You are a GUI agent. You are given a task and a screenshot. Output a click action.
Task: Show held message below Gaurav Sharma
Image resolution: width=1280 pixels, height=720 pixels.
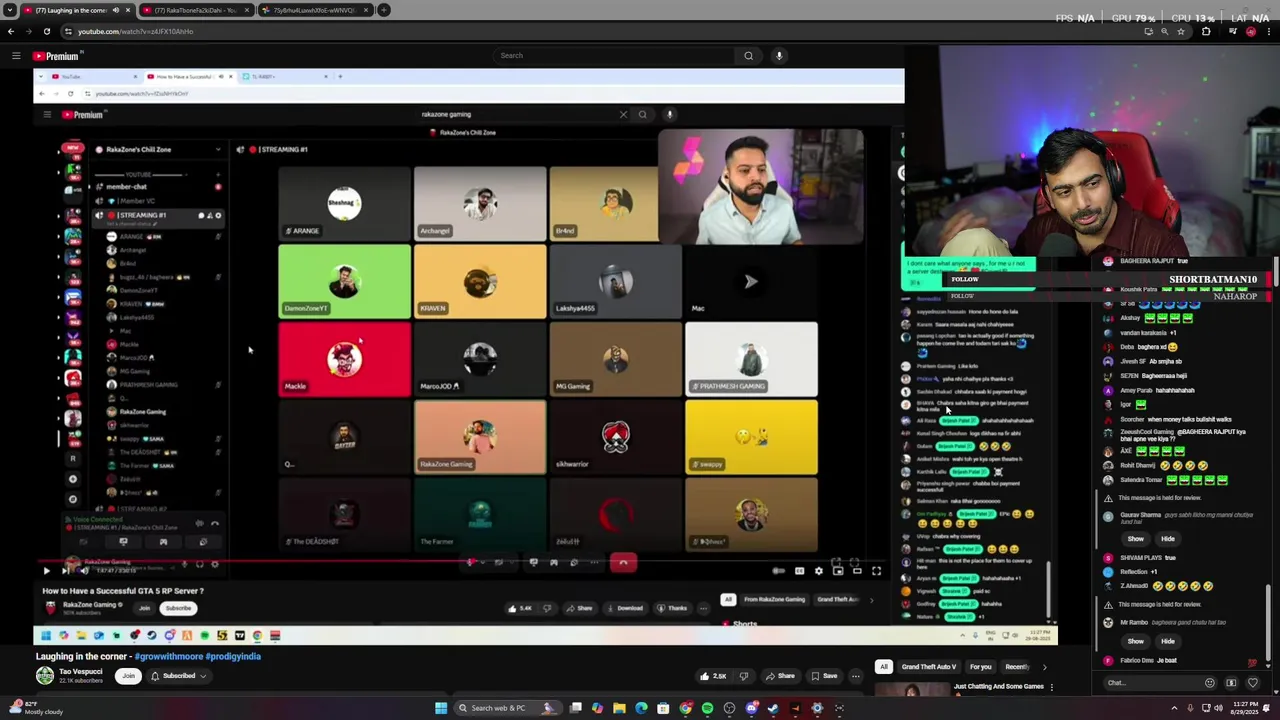click(1135, 539)
